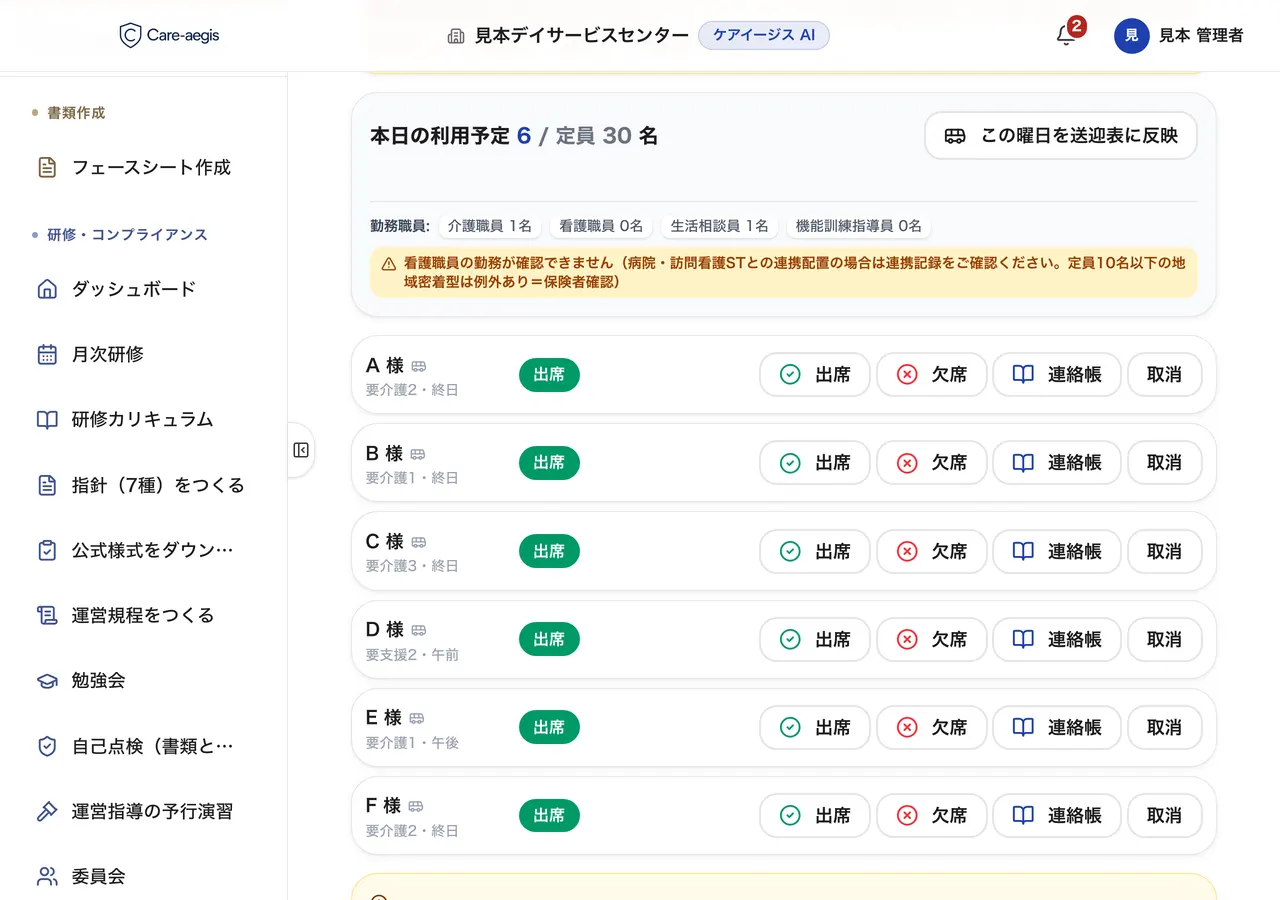This screenshot has width=1280, height=900.
Task: Mark D 様 as 欠席
Action: click(x=932, y=639)
